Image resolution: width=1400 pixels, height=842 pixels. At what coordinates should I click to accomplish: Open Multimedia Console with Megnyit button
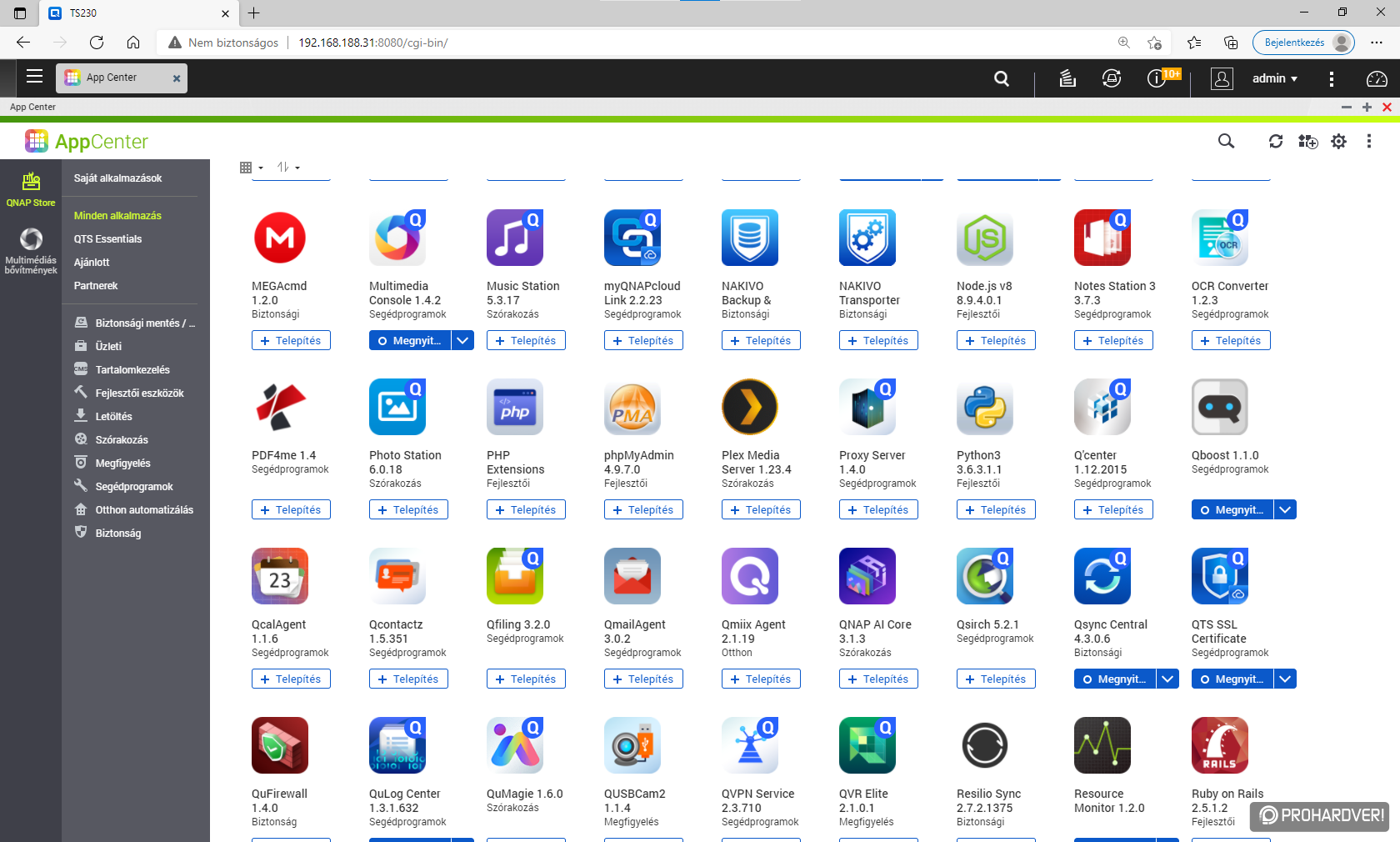[410, 340]
